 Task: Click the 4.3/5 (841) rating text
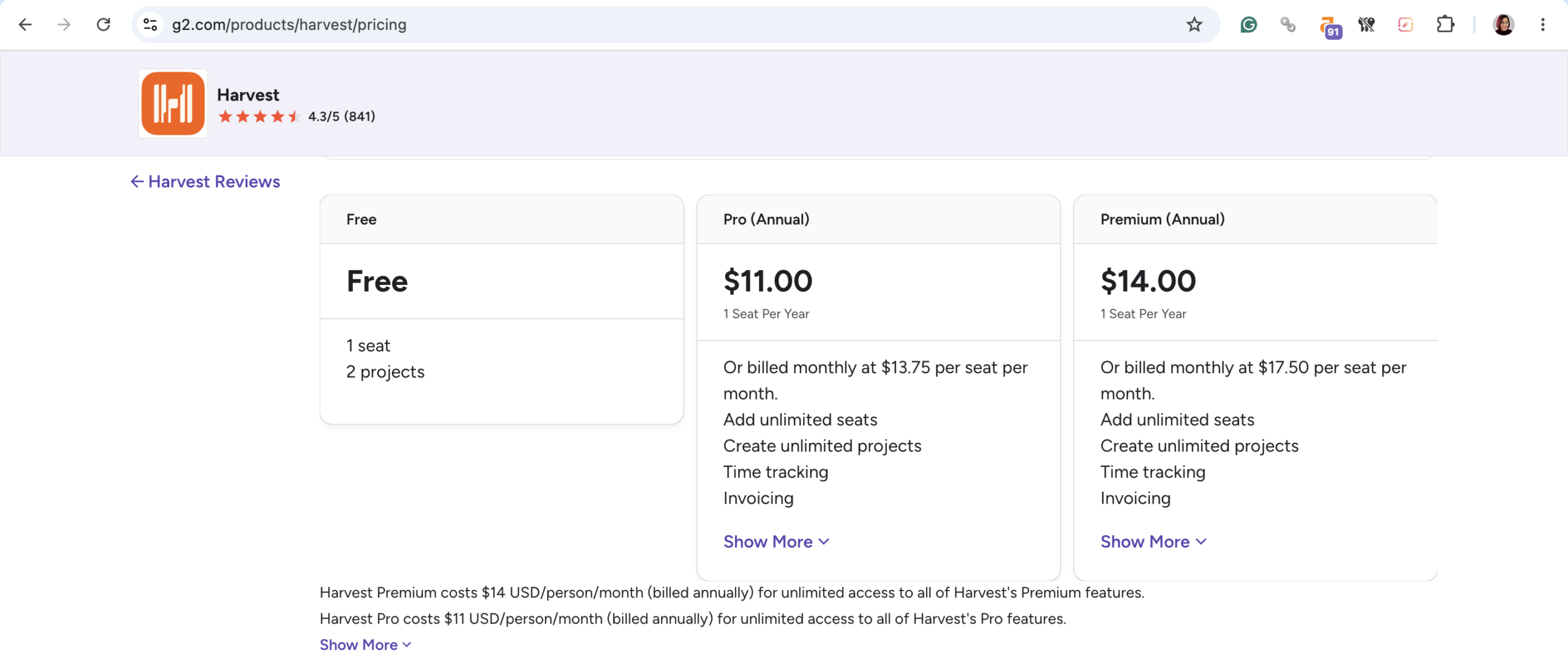[342, 116]
